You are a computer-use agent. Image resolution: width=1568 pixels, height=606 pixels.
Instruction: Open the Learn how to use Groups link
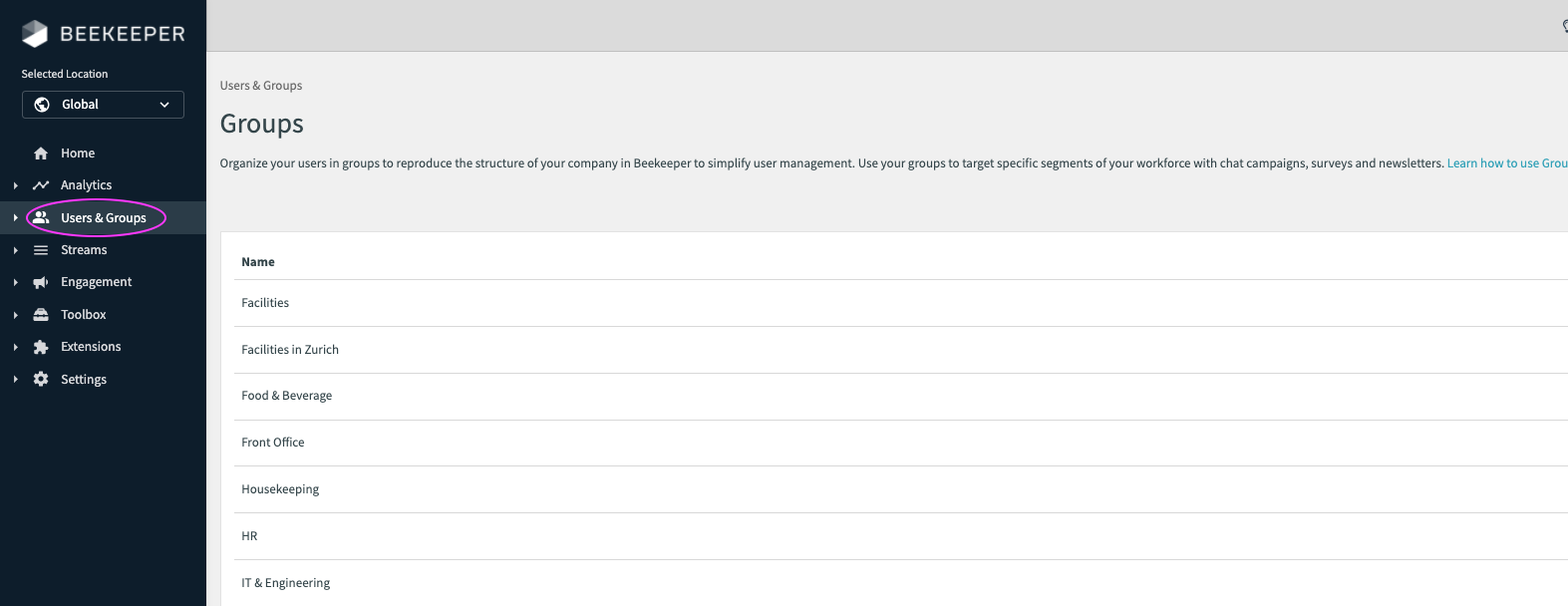tap(1506, 163)
